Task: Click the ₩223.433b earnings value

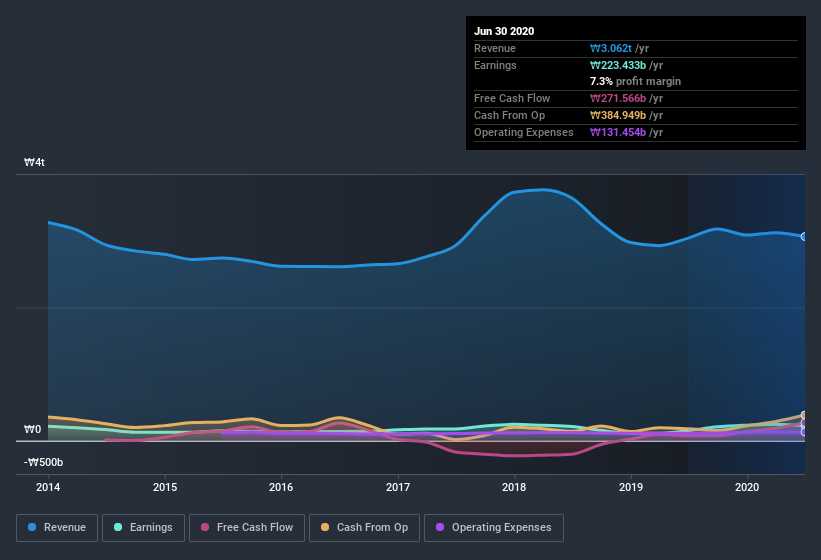Action: [x=618, y=65]
